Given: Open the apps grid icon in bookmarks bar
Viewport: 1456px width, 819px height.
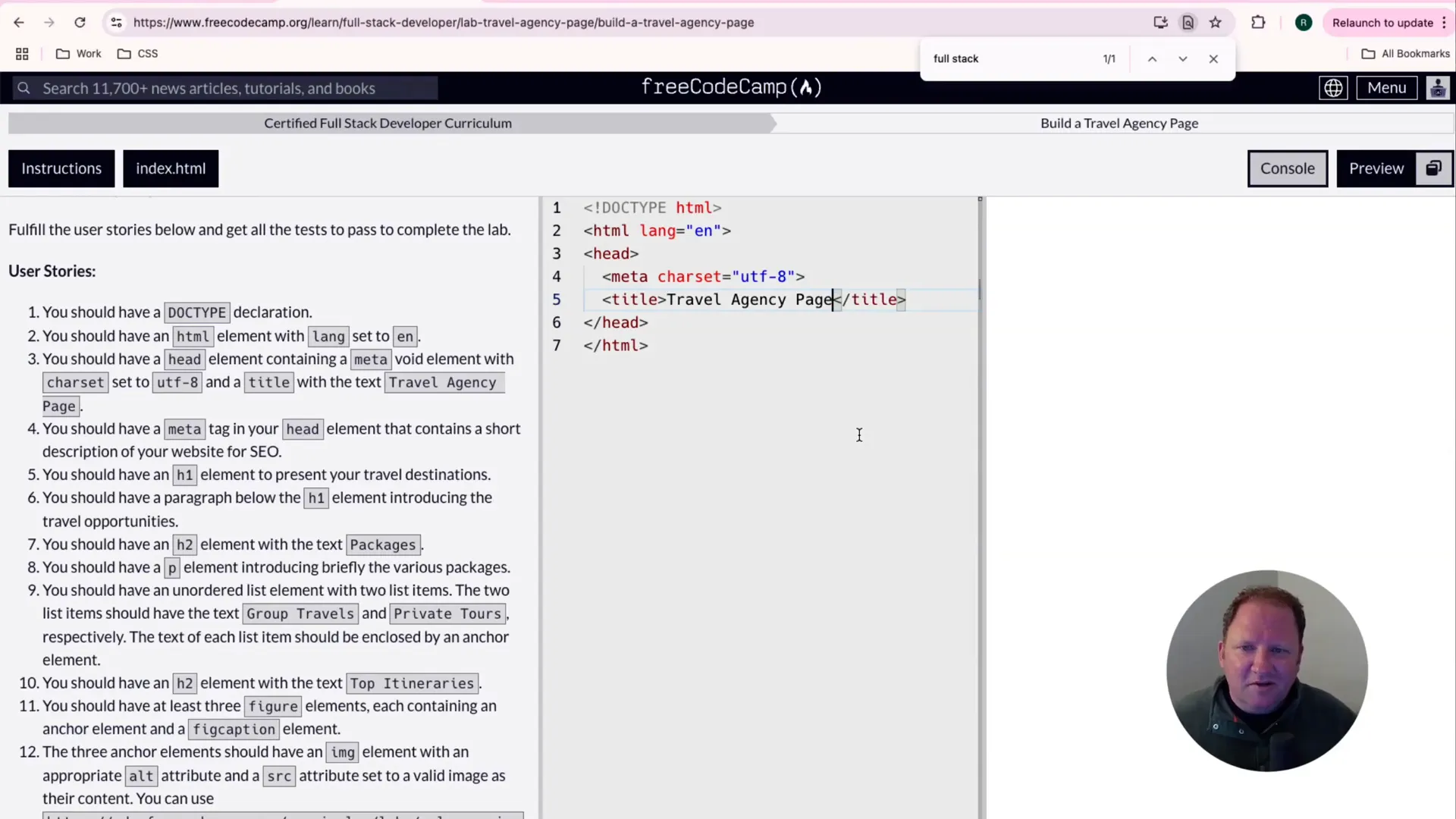Looking at the screenshot, I should click(22, 54).
